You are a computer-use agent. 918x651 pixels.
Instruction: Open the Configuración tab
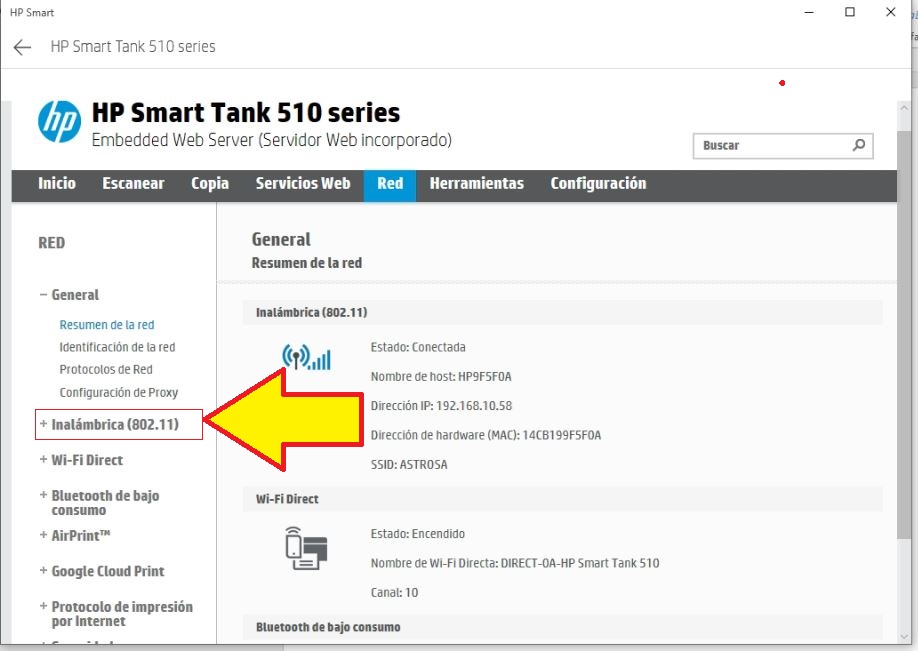point(598,184)
